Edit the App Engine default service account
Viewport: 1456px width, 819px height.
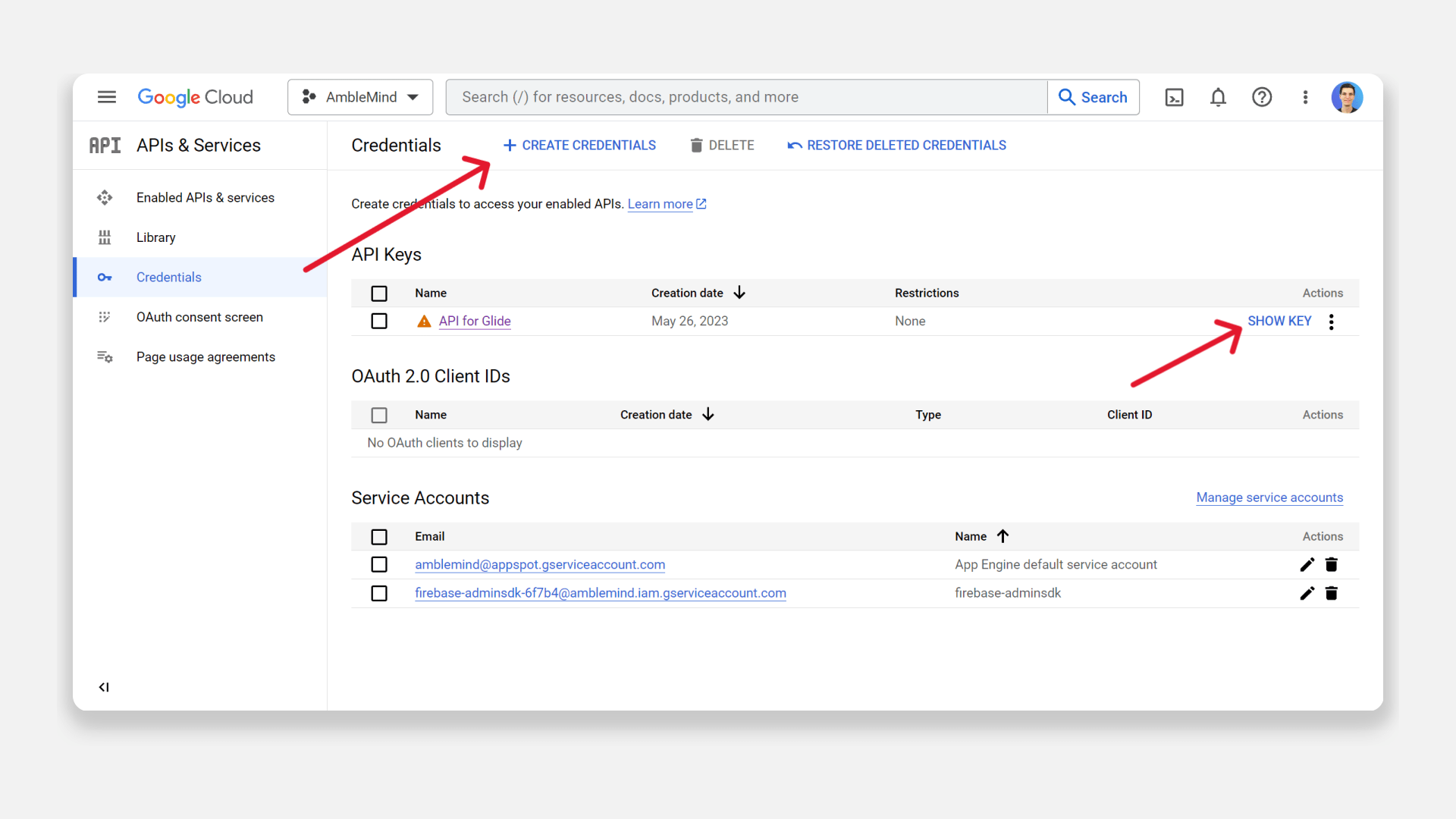click(x=1307, y=564)
